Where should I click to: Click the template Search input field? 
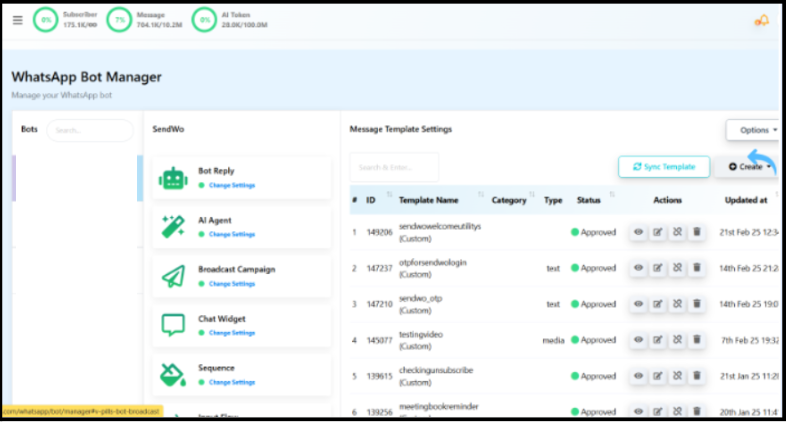pyautogui.click(x=394, y=167)
